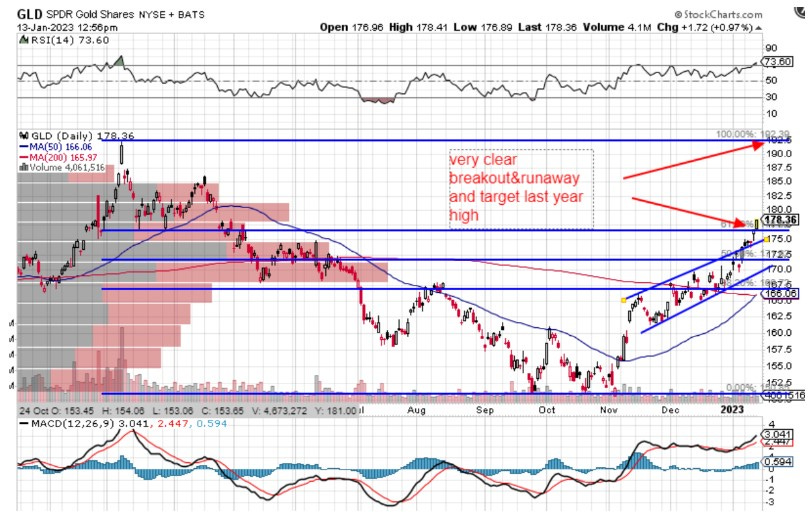Click the green RSI overbought peak marker
Screen dimensions: 811x518
(120, 62)
